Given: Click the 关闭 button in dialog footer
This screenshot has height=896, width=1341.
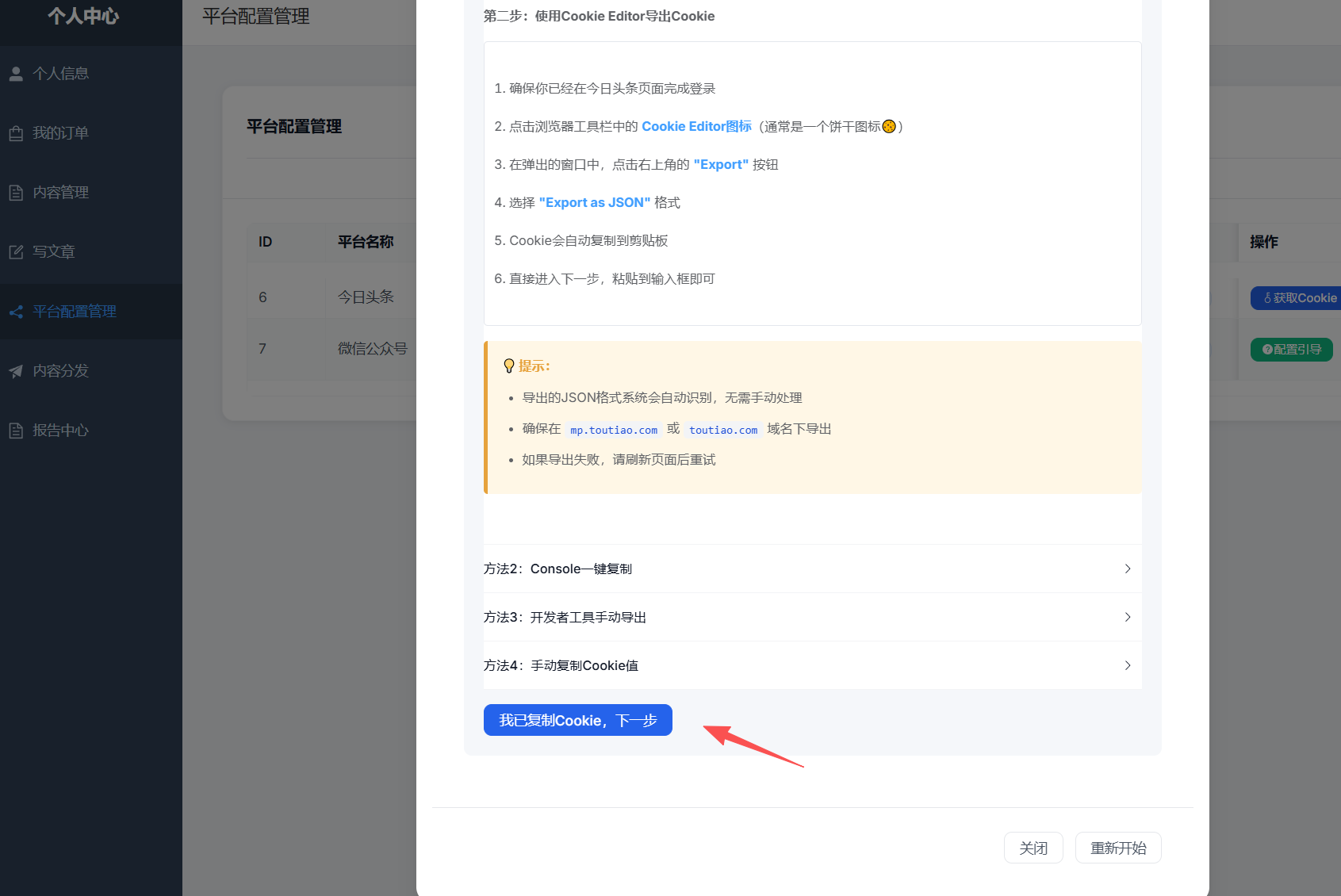Looking at the screenshot, I should (1033, 848).
